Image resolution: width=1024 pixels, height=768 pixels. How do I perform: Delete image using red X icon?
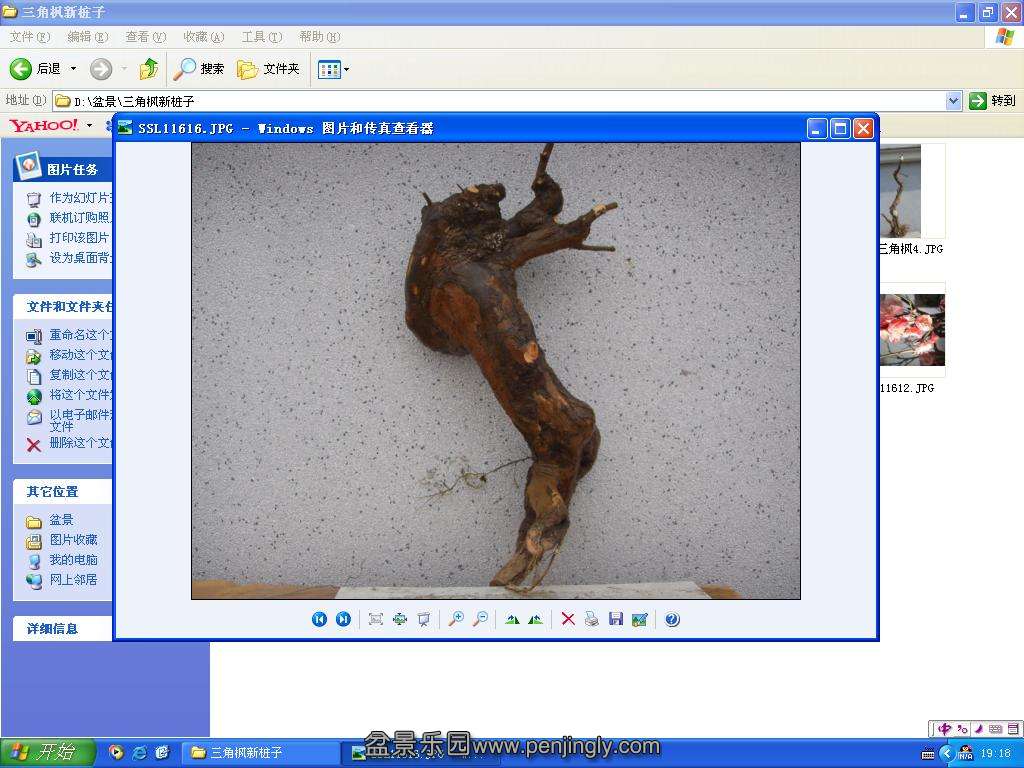(568, 619)
